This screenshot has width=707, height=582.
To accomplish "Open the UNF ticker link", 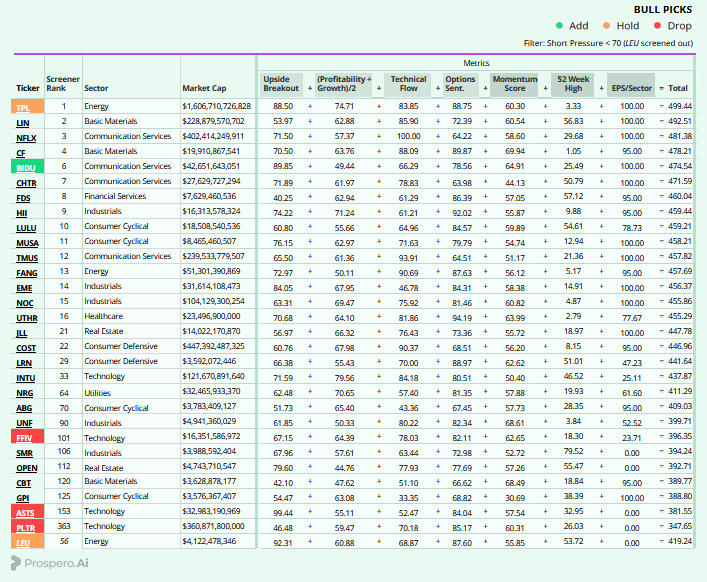I will point(24,423).
